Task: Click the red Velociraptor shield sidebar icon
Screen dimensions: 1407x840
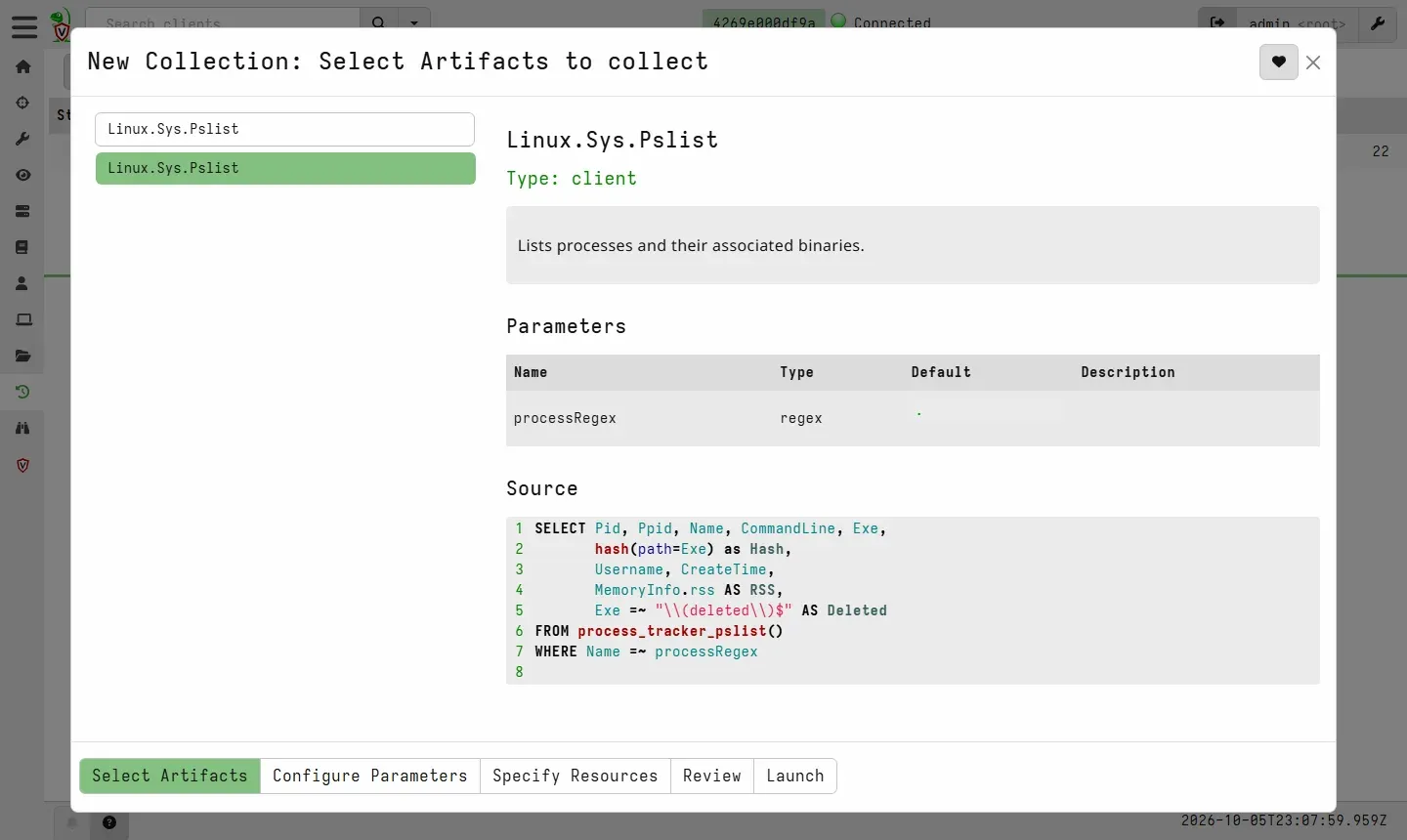Action: point(23,466)
